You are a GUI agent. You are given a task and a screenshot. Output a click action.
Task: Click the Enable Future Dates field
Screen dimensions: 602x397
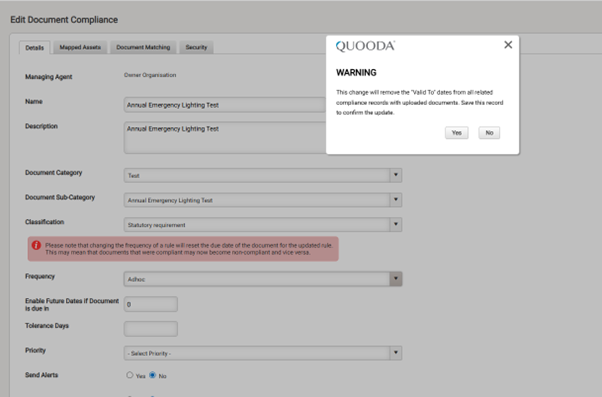[x=151, y=304]
